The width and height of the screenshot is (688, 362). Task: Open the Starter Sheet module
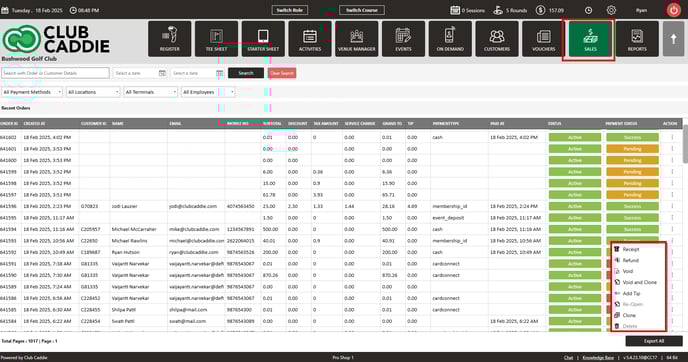tap(263, 39)
